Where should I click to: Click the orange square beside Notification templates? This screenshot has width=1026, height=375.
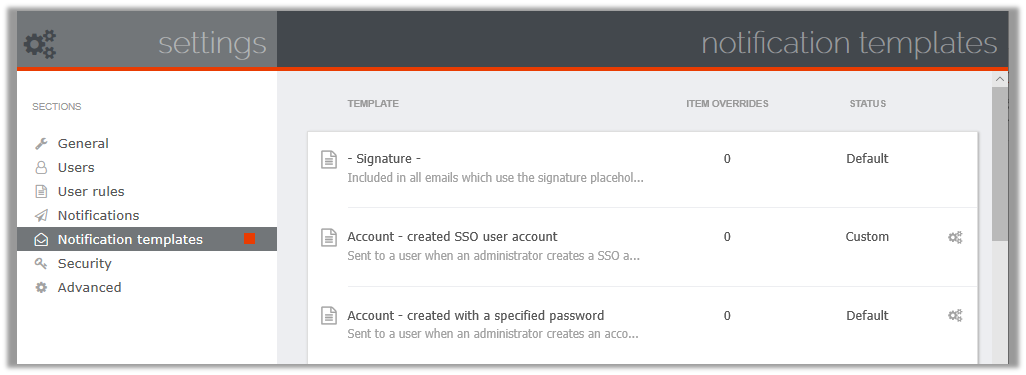pyautogui.click(x=249, y=239)
